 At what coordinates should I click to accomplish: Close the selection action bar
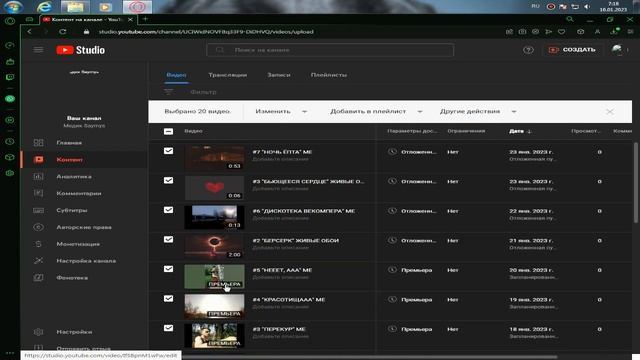click(610, 112)
